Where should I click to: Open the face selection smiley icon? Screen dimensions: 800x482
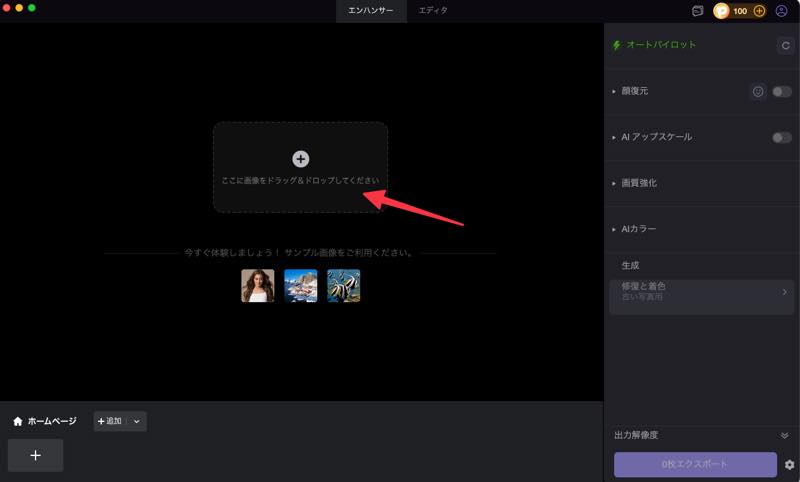pos(758,92)
